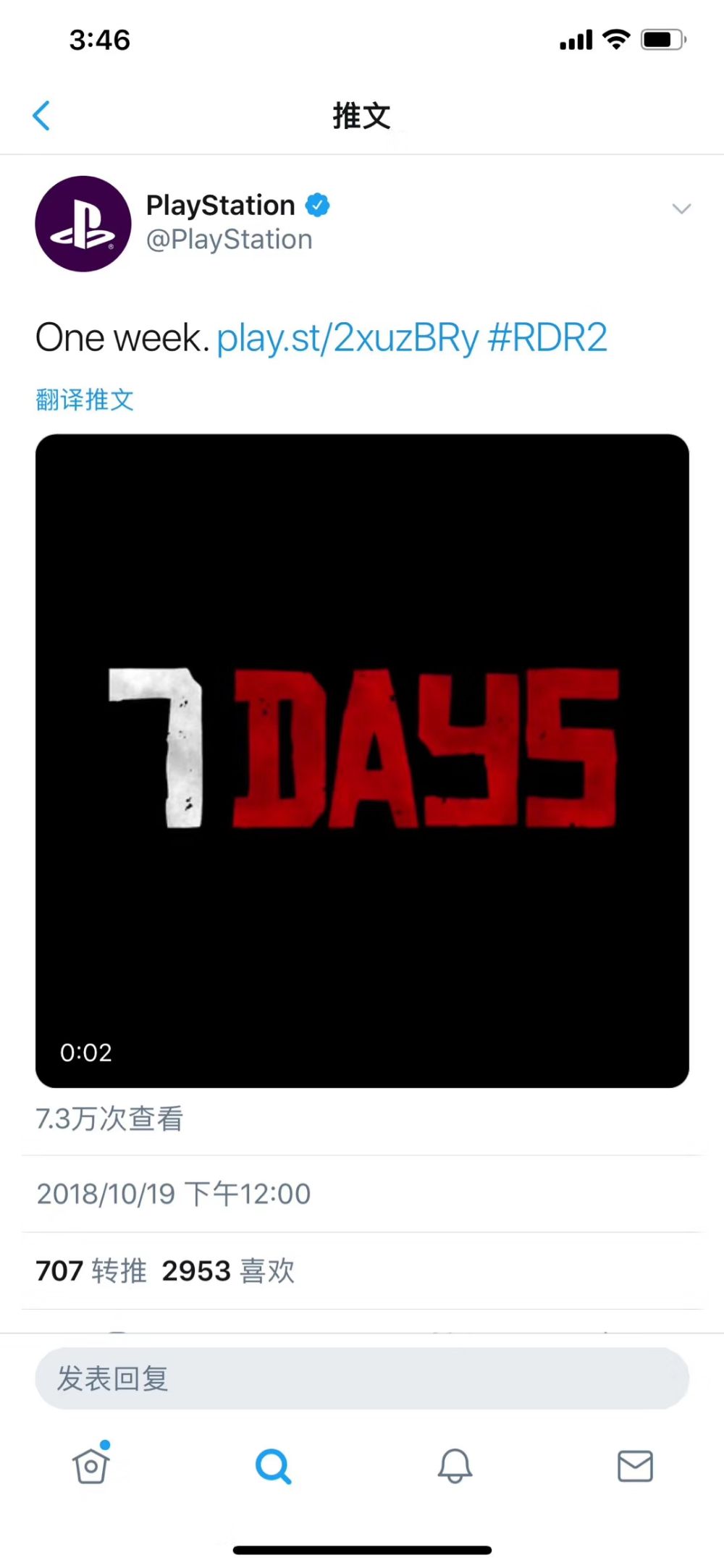View the 707 转推 retweets list
Viewport: 724px width, 1568px height.
click(x=91, y=1270)
